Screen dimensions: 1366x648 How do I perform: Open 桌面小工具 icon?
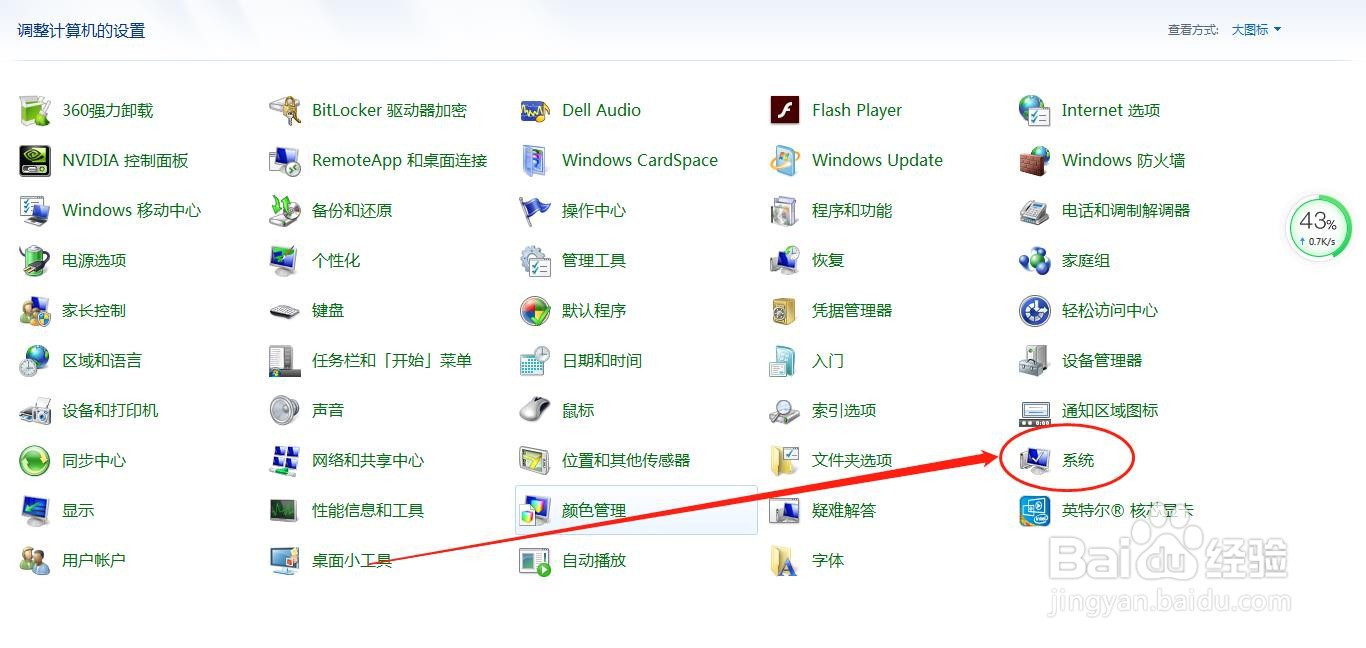tap(285, 560)
